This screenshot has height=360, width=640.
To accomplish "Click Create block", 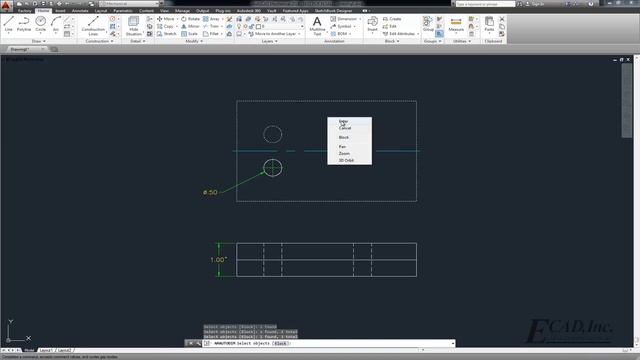I will (x=392, y=19).
